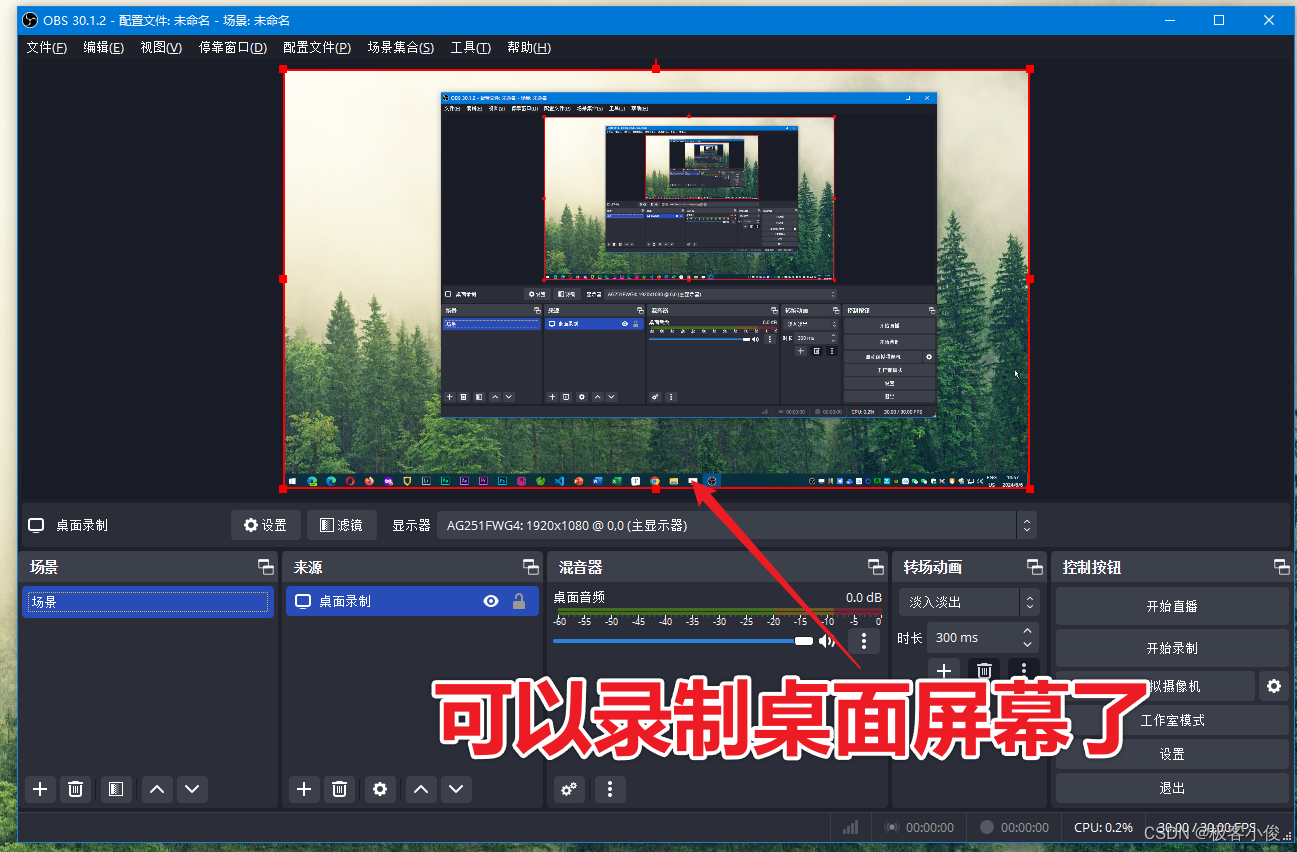Open the 滤镜 filters button
The height and width of the screenshot is (852, 1297).
(x=342, y=525)
